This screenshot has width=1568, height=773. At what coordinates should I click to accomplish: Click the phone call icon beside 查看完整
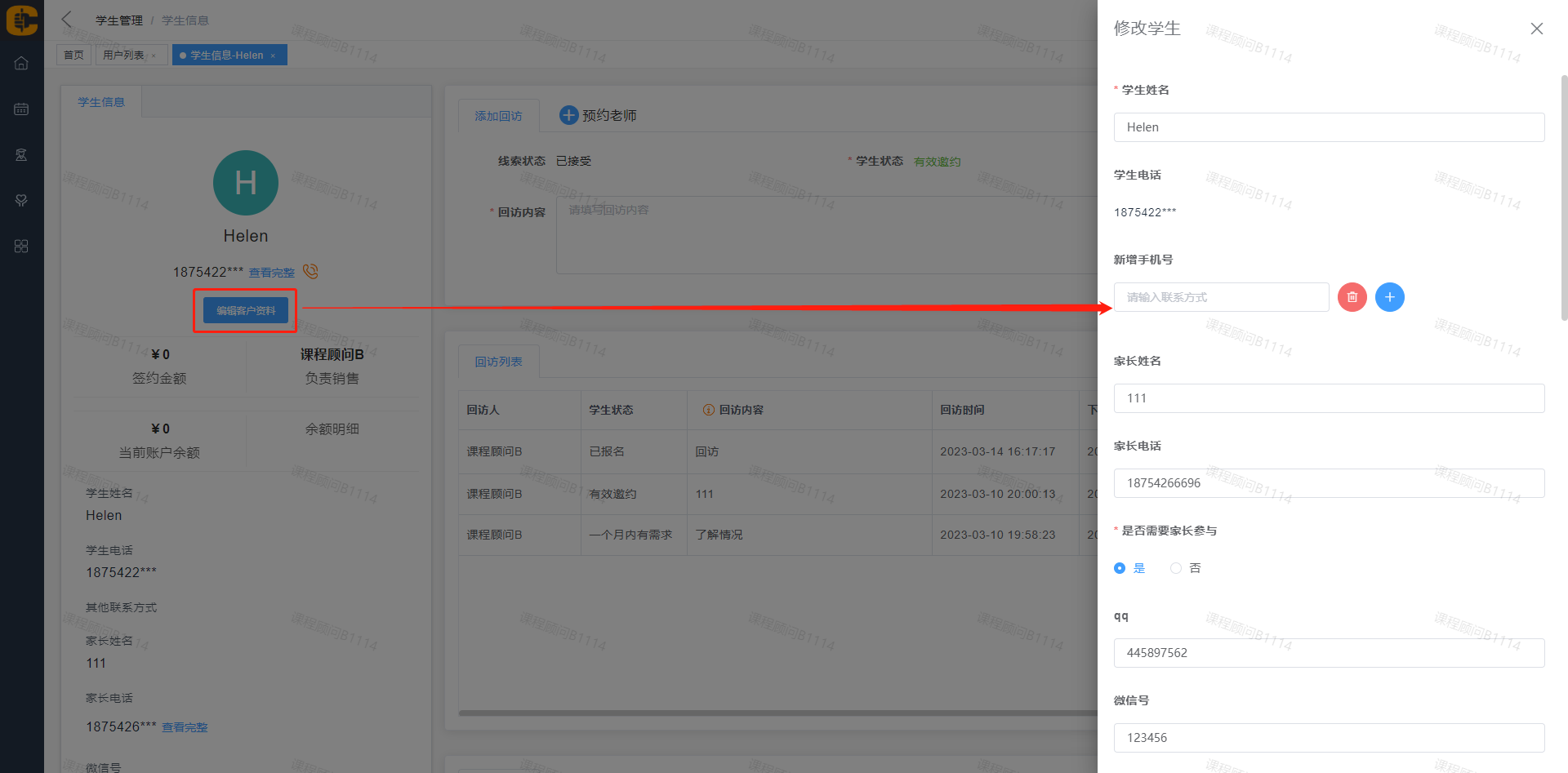coord(310,271)
